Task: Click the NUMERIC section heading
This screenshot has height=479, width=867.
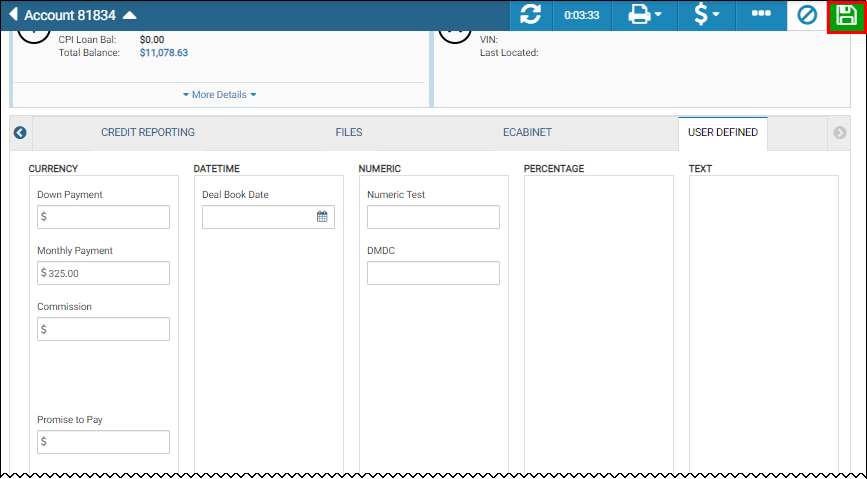Action: [379, 169]
